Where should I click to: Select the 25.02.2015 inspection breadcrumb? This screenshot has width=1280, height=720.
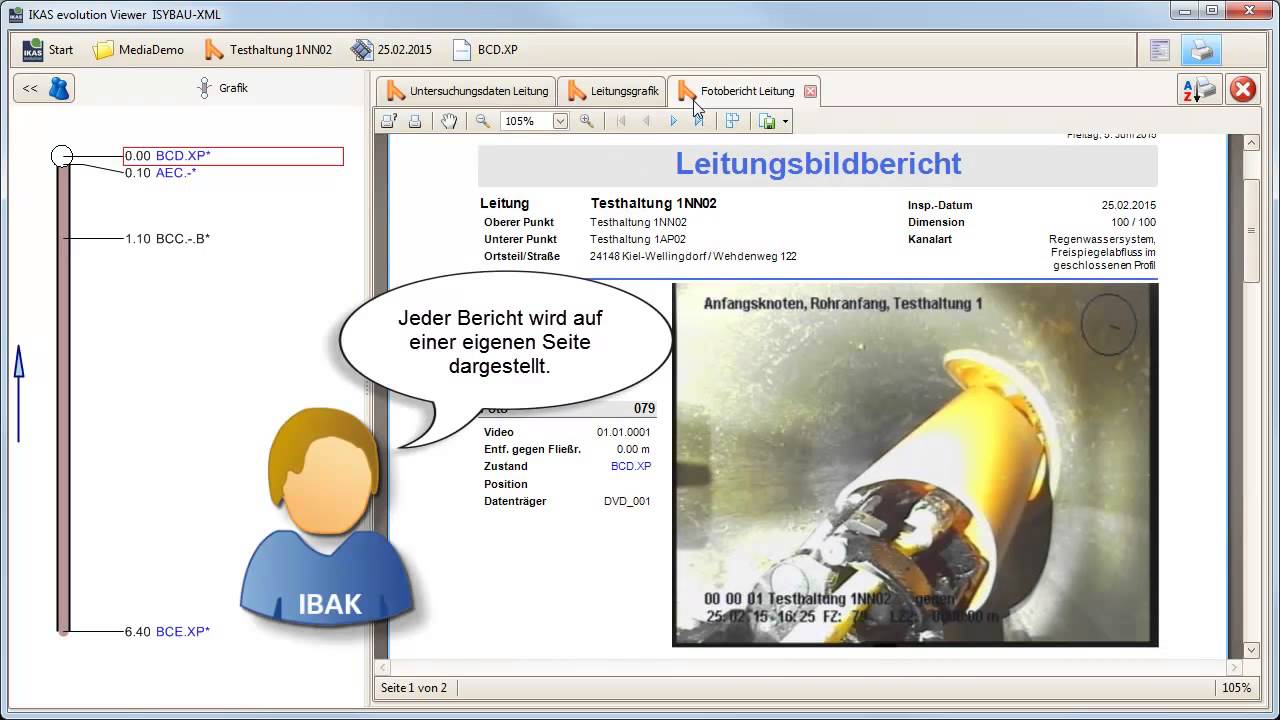coord(391,49)
